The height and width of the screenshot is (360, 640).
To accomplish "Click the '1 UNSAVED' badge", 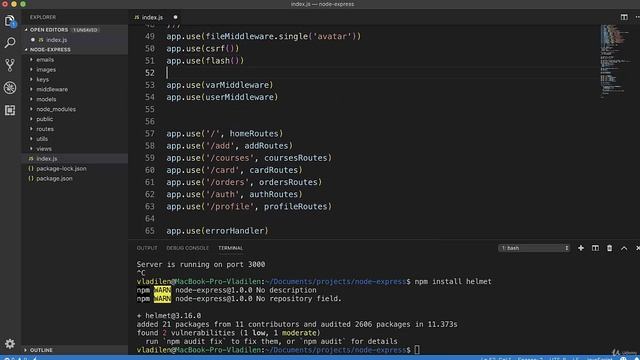I will pos(85,30).
